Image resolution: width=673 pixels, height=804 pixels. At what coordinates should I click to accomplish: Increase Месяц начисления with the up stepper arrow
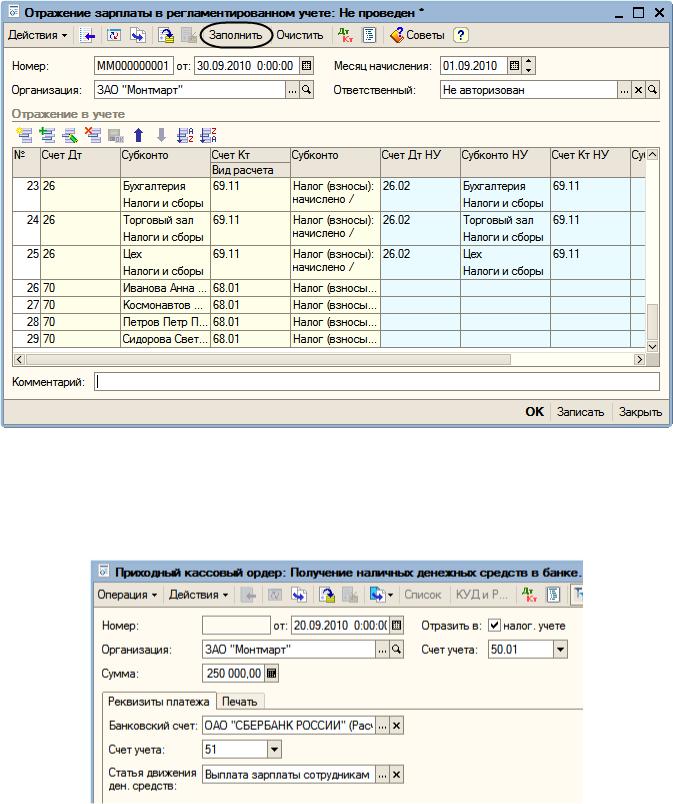pyautogui.click(x=528, y=62)
